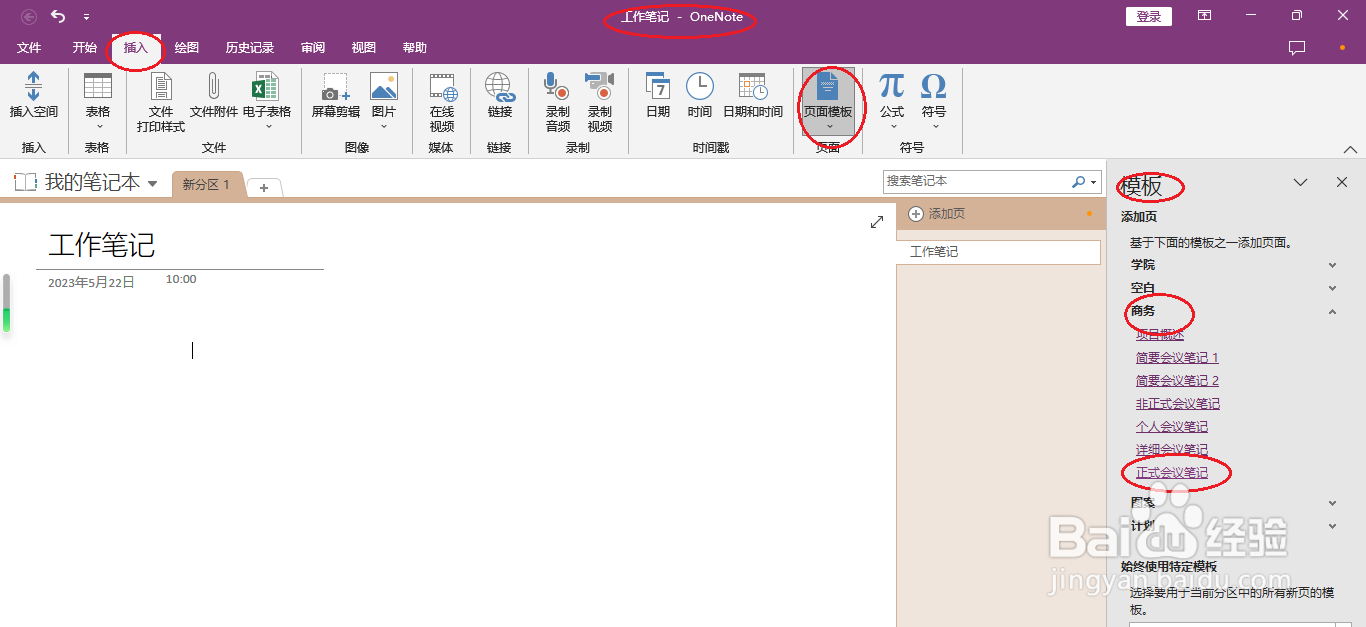The height and width of the screenshot is (627, 1366).
Task: Click the Back arrow in title bar
Action: pyautogui.click(x=29, y=16)
